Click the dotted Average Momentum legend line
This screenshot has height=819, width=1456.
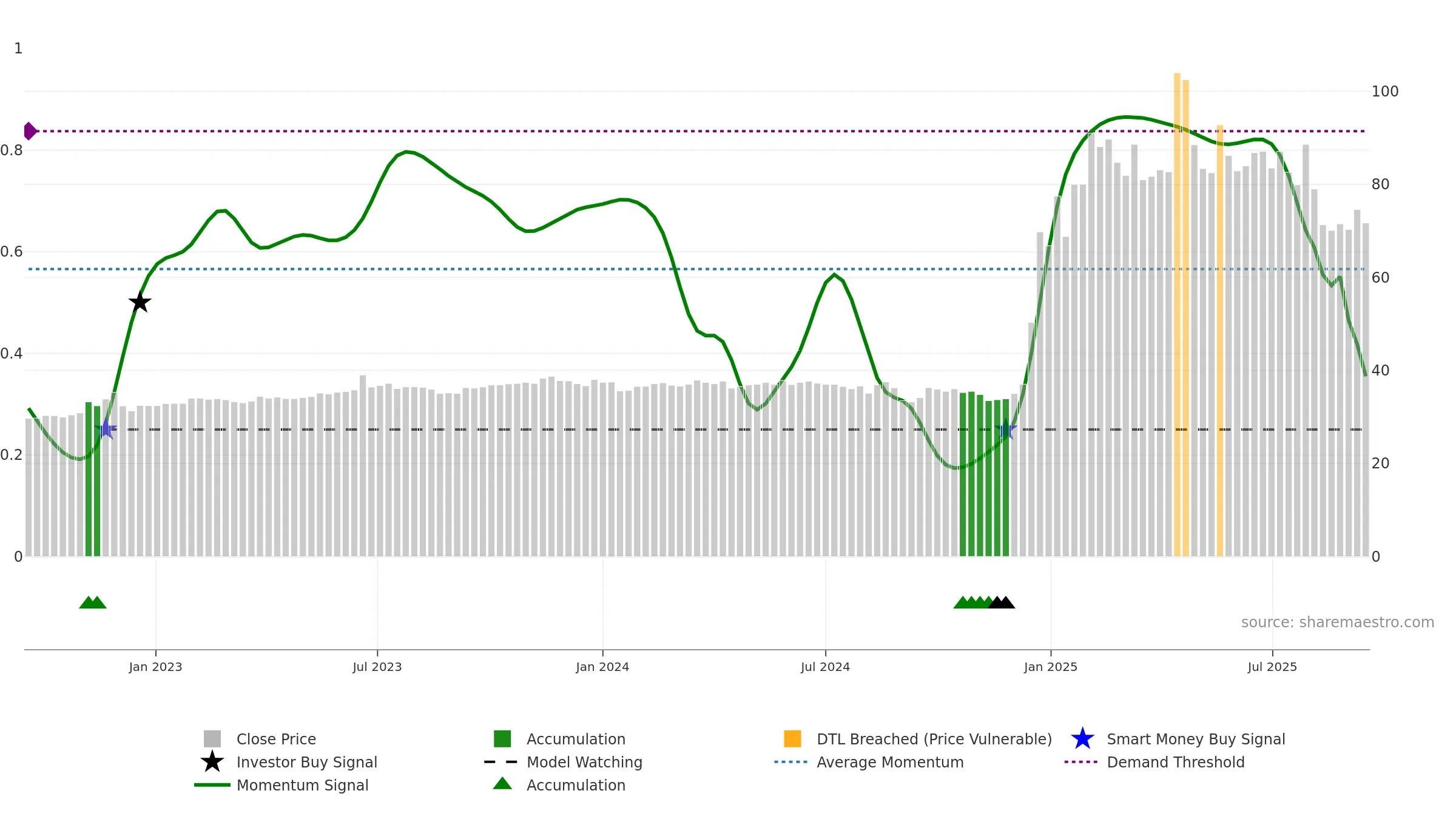point(791,762)
